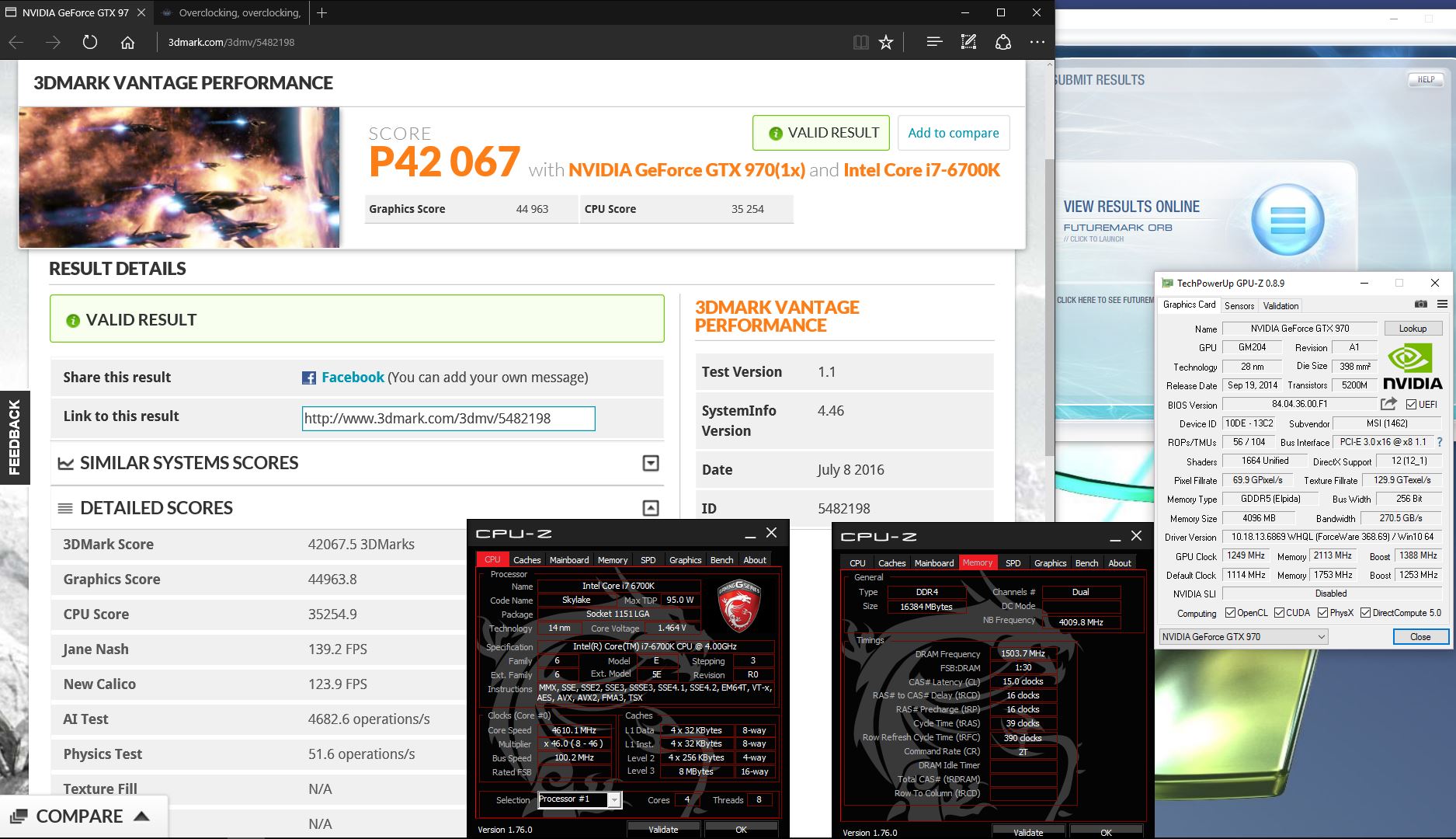
Task: Click MSI dragon logo in CPU-Z
Action: point(738,605)
